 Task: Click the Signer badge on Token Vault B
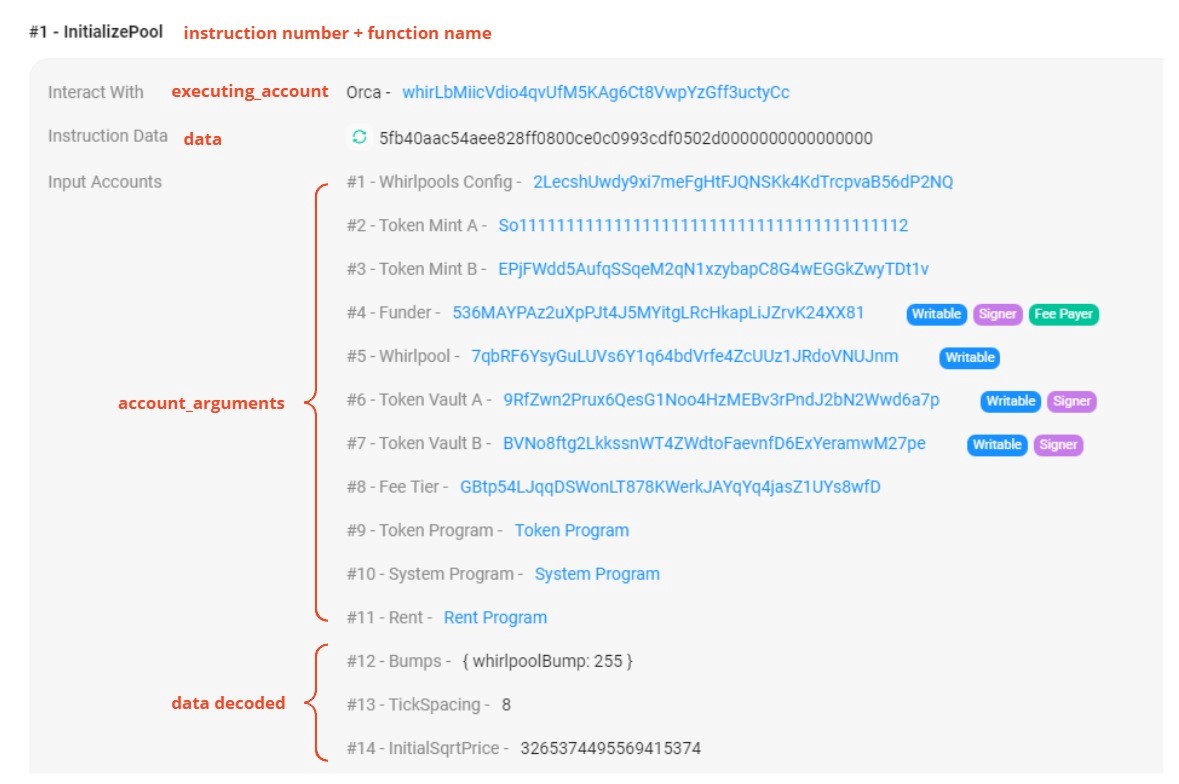click(1057, 445)
